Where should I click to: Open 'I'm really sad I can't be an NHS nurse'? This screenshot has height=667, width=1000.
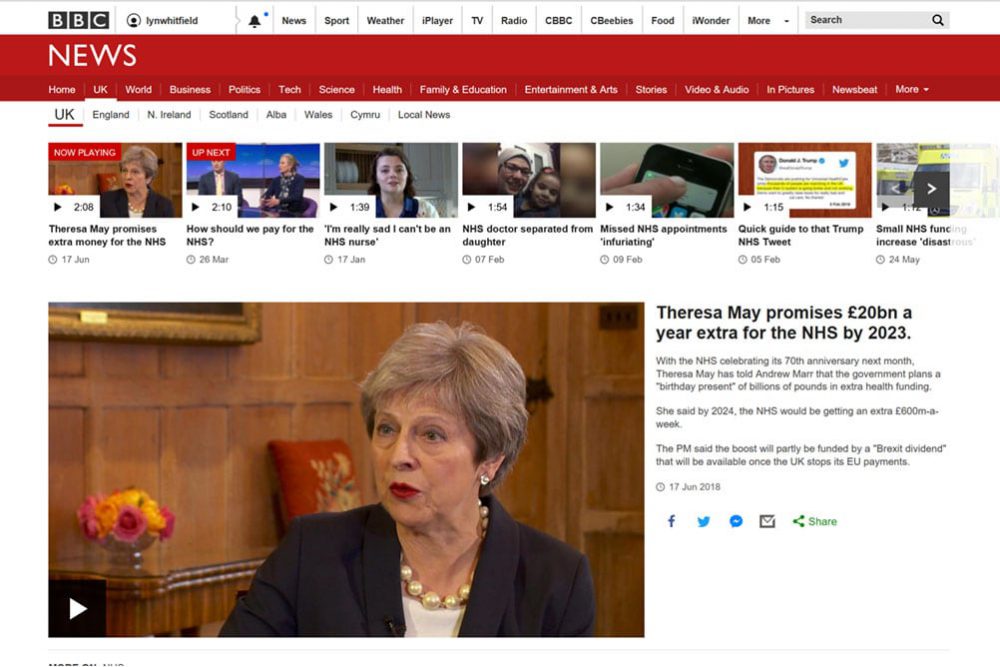387,235
